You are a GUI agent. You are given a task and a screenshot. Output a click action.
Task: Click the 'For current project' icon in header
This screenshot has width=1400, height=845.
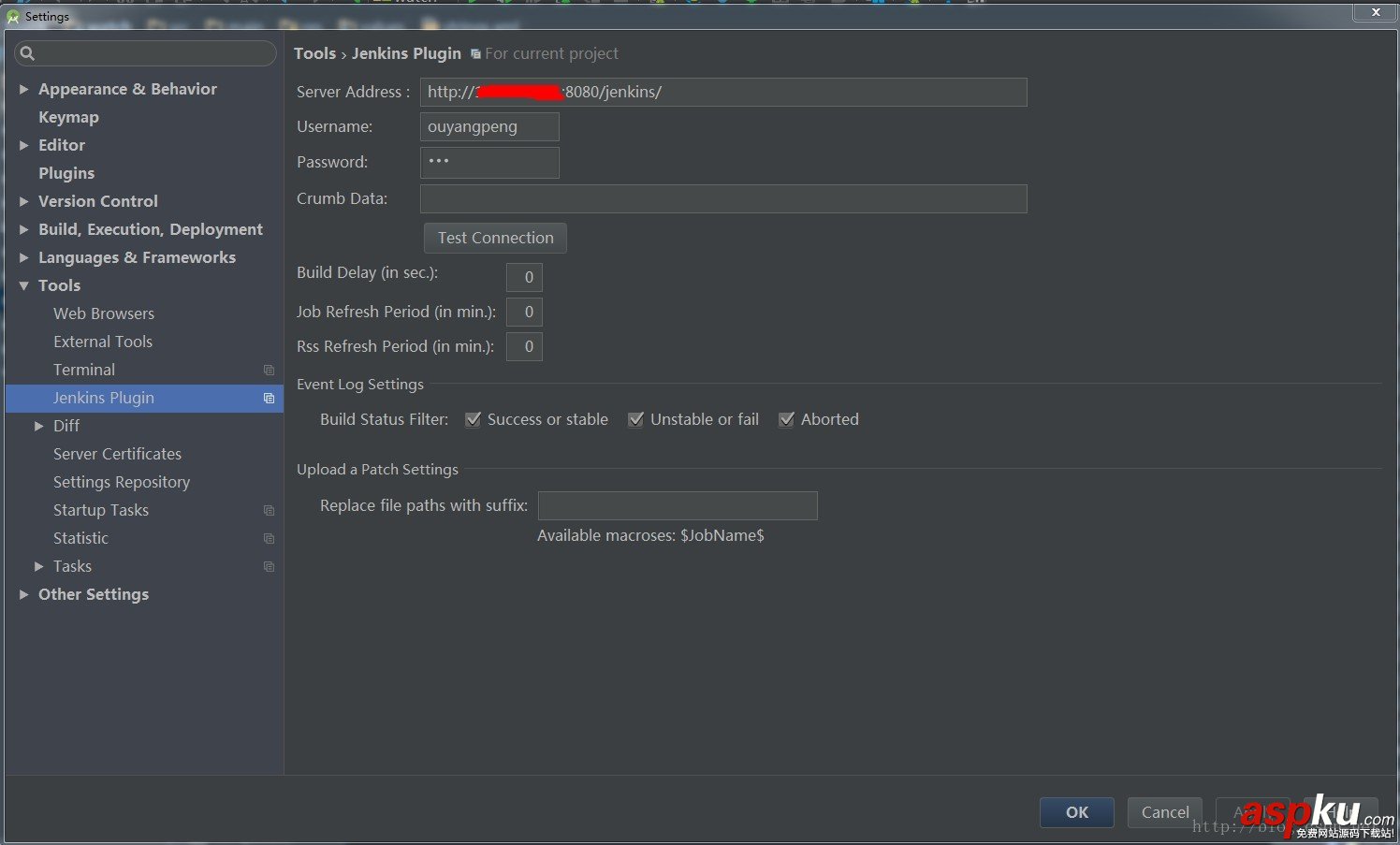(474, 53)
